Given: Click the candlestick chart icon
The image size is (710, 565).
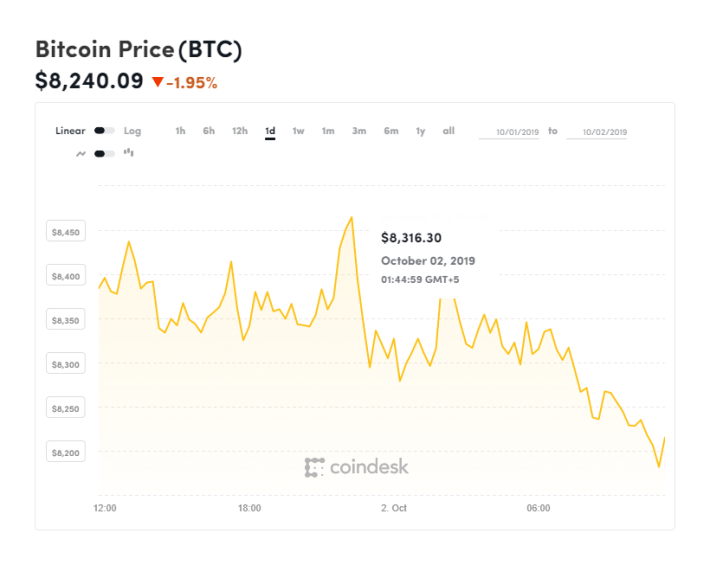Looking at the screenshot, I should pos(129,153).
